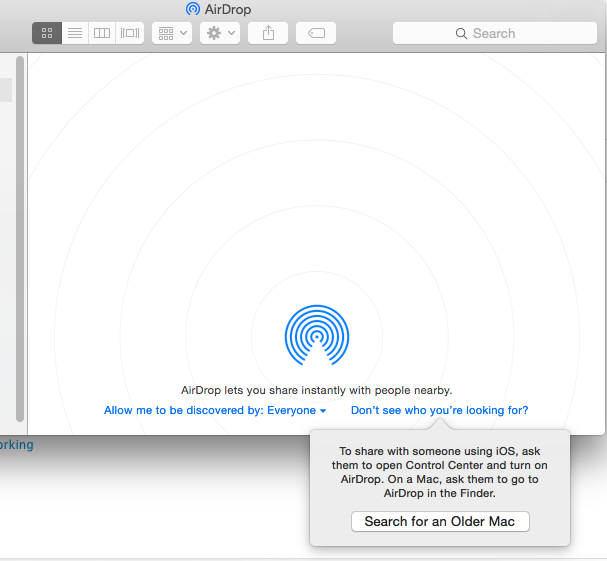Click the large blue AirDrop radar icon
607x561 pixels.
coord(317,335)
